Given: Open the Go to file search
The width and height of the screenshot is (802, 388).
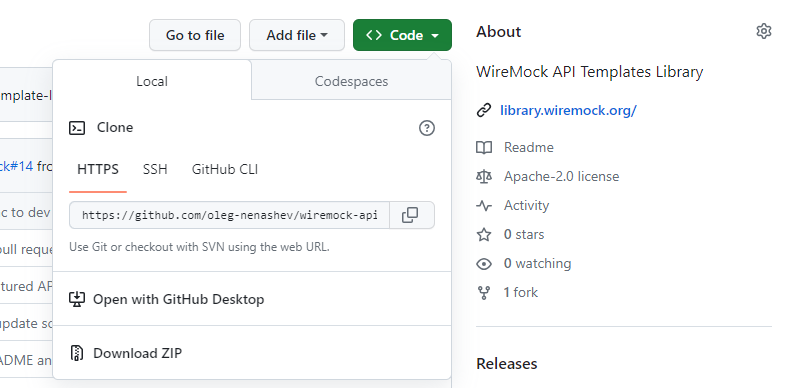Looking at the screenshot, I should click(195, 35).
